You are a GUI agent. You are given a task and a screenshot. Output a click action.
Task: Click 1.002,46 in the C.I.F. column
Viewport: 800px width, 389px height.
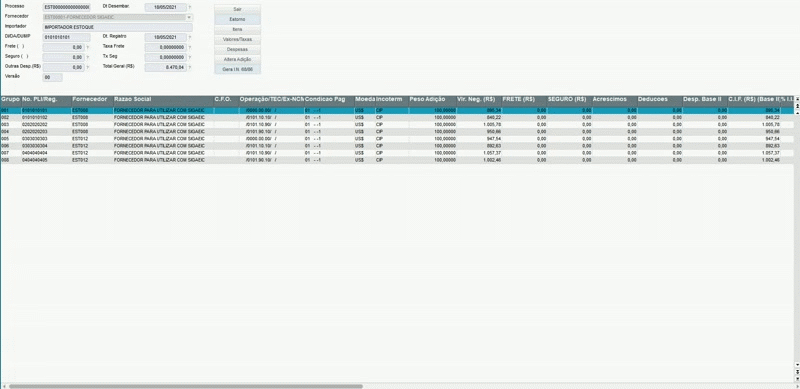pos(770,160)
